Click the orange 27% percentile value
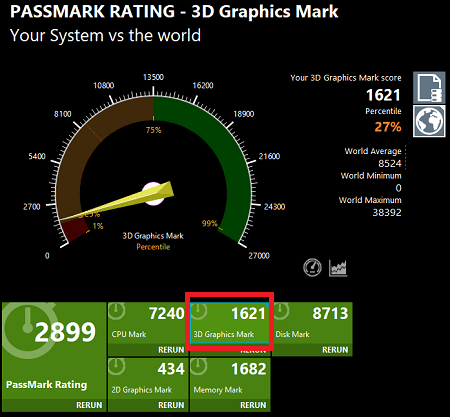The height and width of the screenshot is (417, 450). click(x=388, y=127)
